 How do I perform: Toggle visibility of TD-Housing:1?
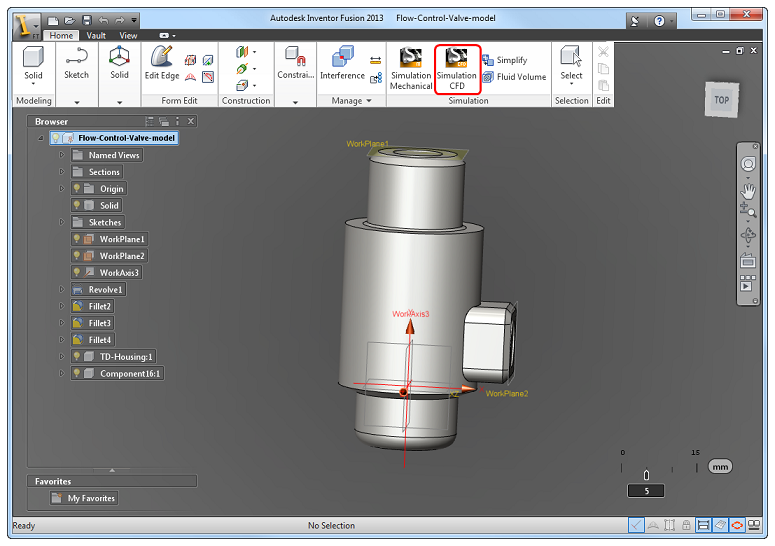pos(77,356)
